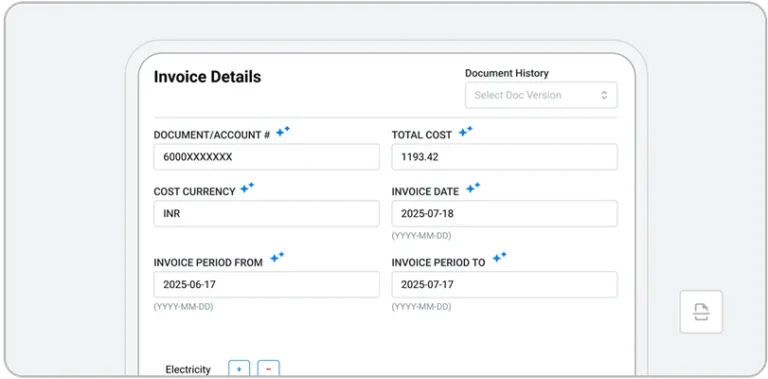Click the Document/Account # field showing 6000XXXXXXX
Screen dimensions: 768x379
pyautogui.click(x=266, y=157)
